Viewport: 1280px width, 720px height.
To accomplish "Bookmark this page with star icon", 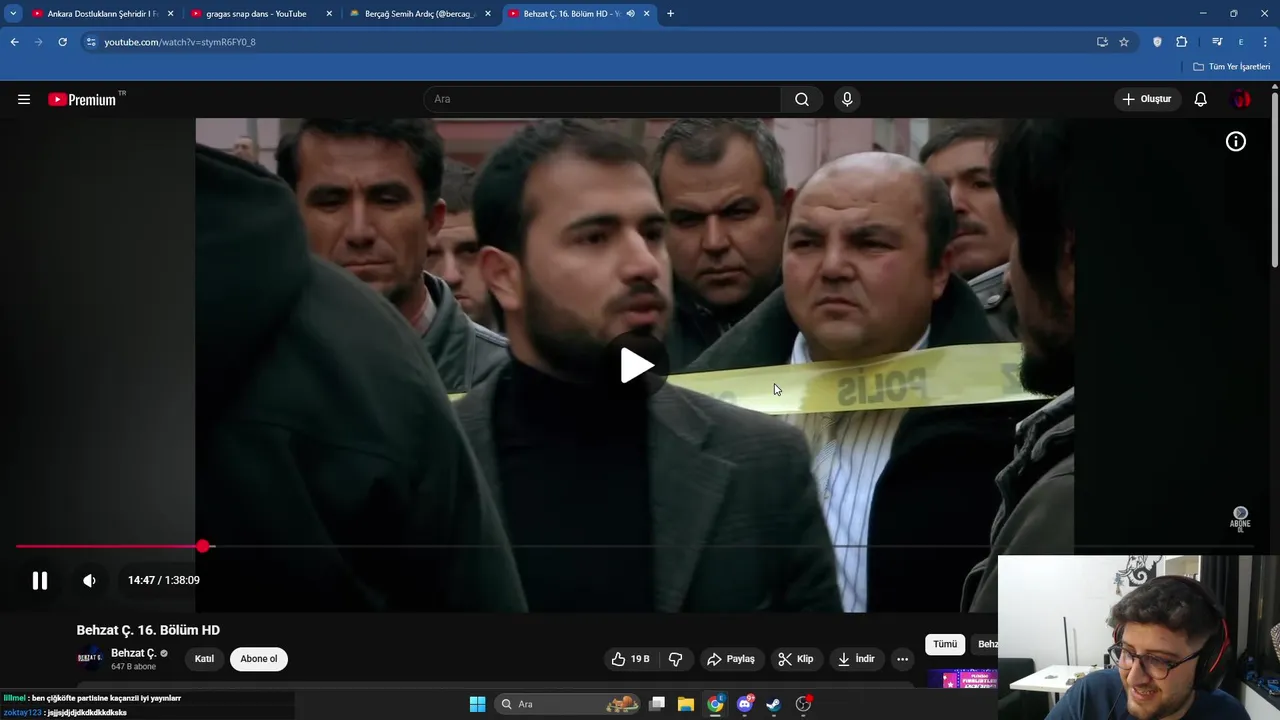I will coord(1124,42).
